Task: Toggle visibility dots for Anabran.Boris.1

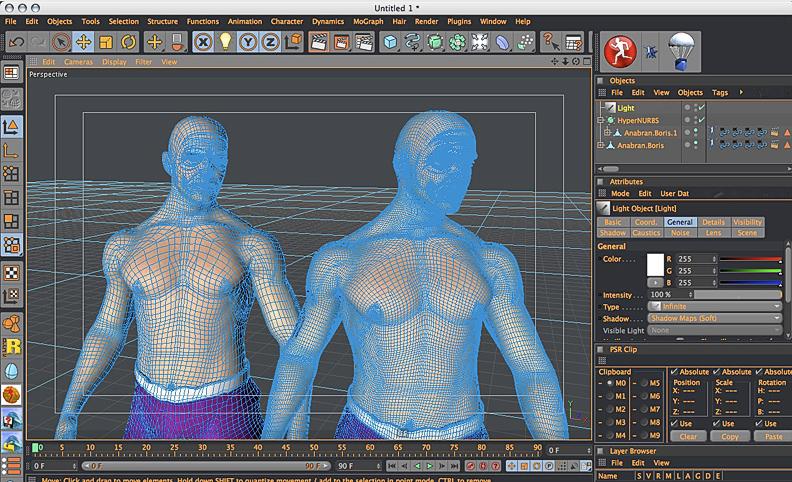Action: 696,133
